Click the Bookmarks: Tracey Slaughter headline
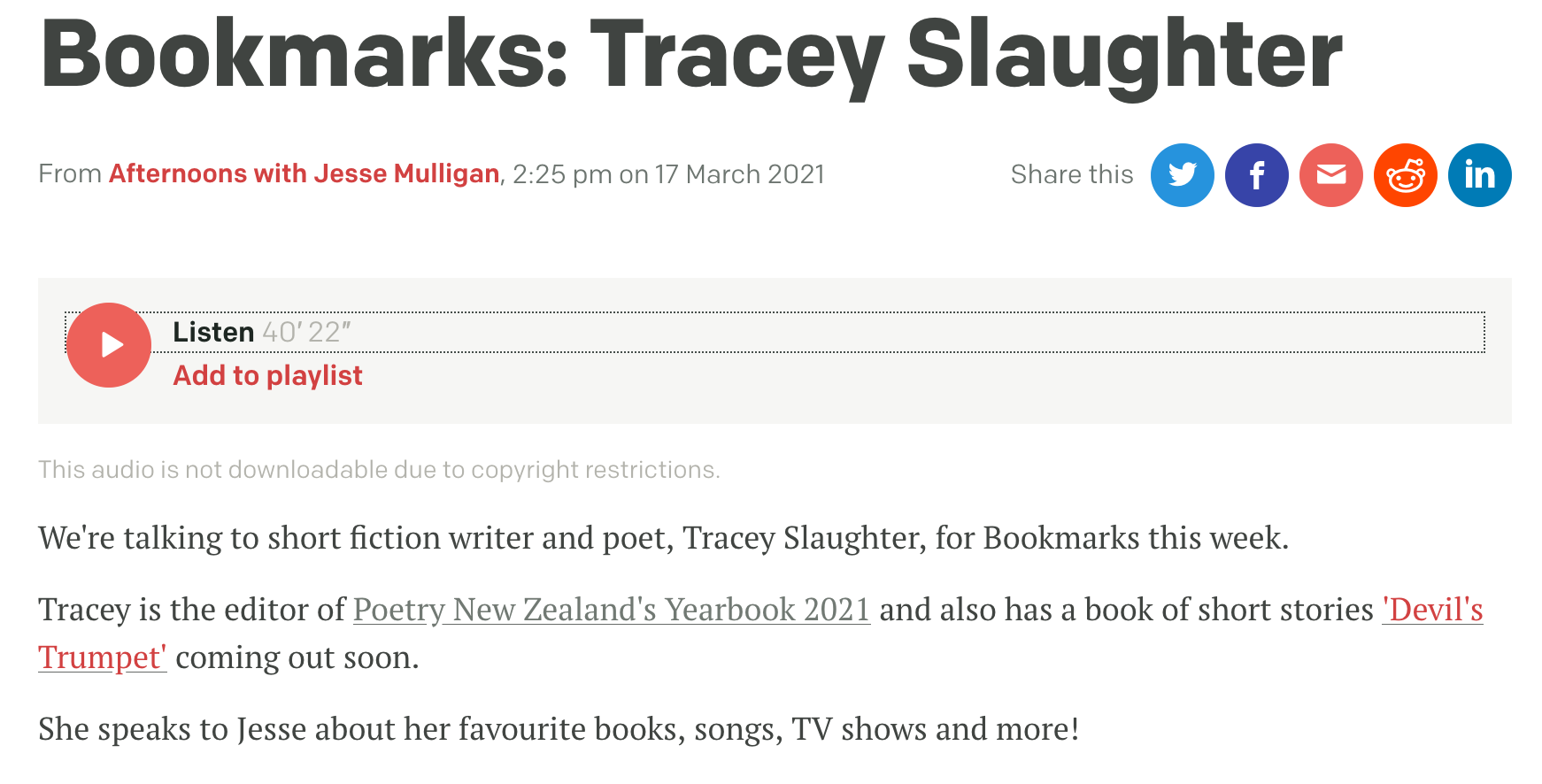The image size is (1542, 784). [x=690, y=55]
